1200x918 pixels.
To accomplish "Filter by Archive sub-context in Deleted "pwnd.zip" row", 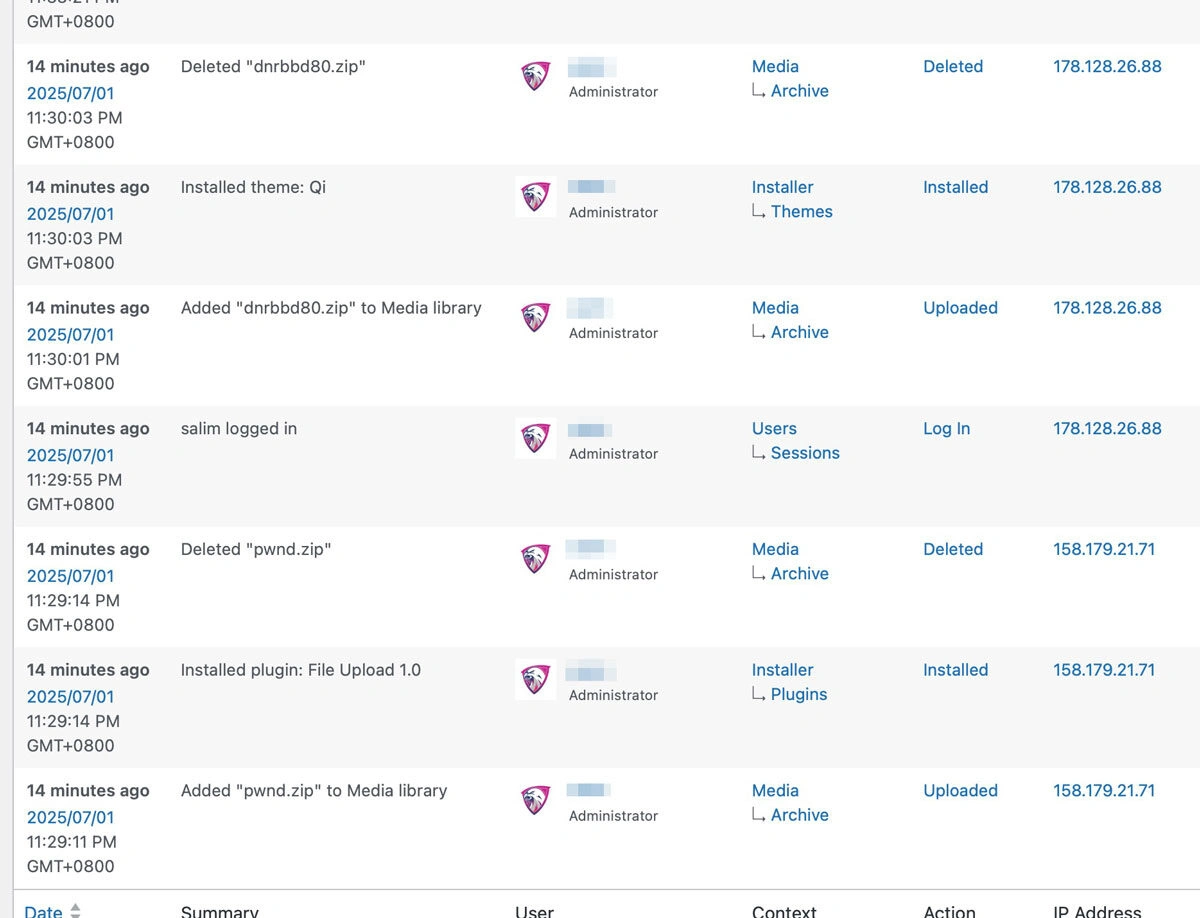I will click(799, 574).
